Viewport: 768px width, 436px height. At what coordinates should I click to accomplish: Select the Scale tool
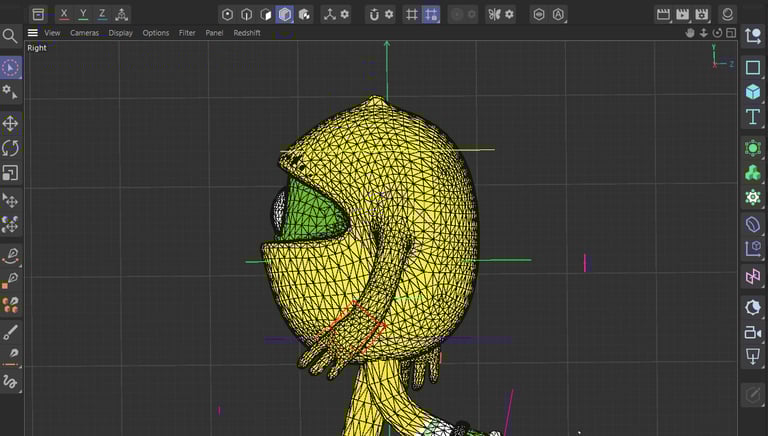pyautogui.click(x=10, y=172)
